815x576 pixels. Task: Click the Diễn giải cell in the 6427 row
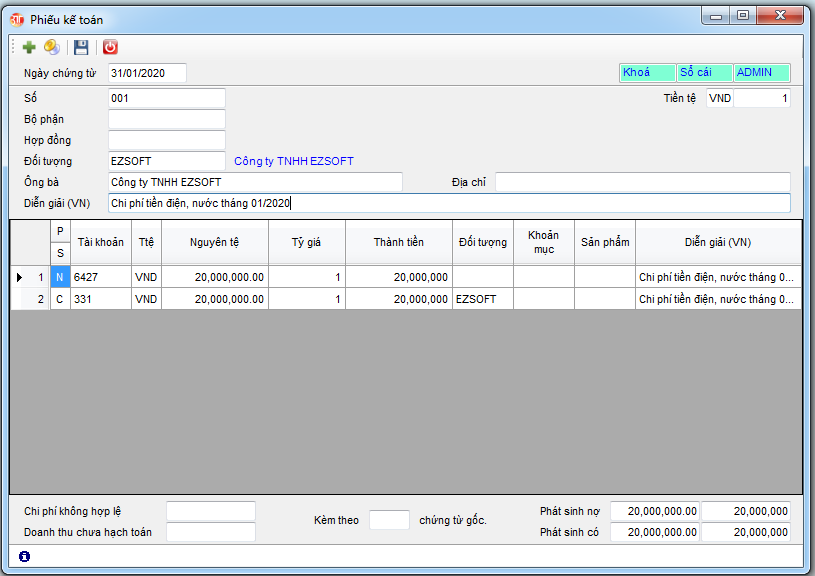click(x=718, y=277)
